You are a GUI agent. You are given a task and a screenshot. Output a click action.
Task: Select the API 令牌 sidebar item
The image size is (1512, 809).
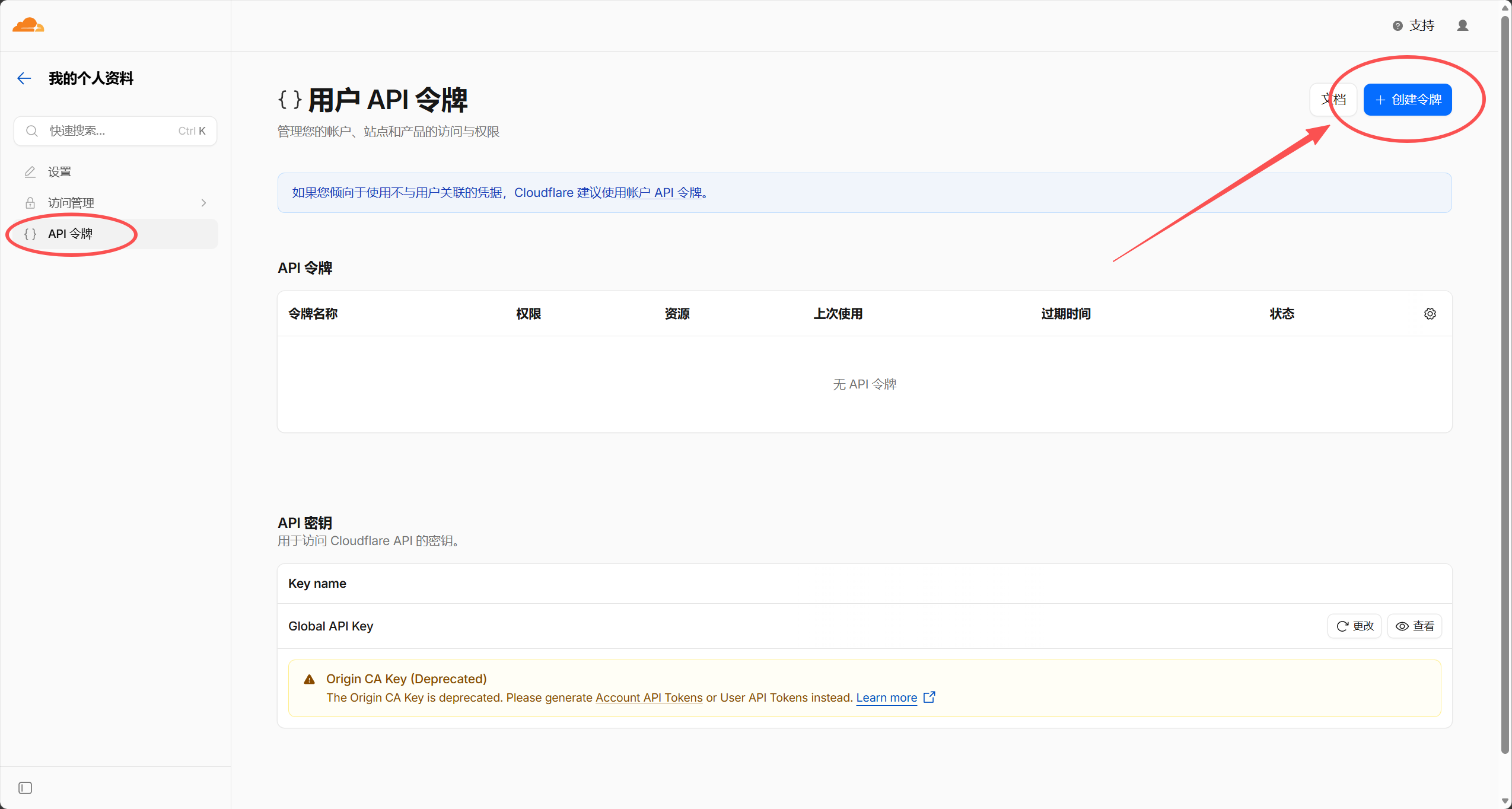tap(116, 234)
